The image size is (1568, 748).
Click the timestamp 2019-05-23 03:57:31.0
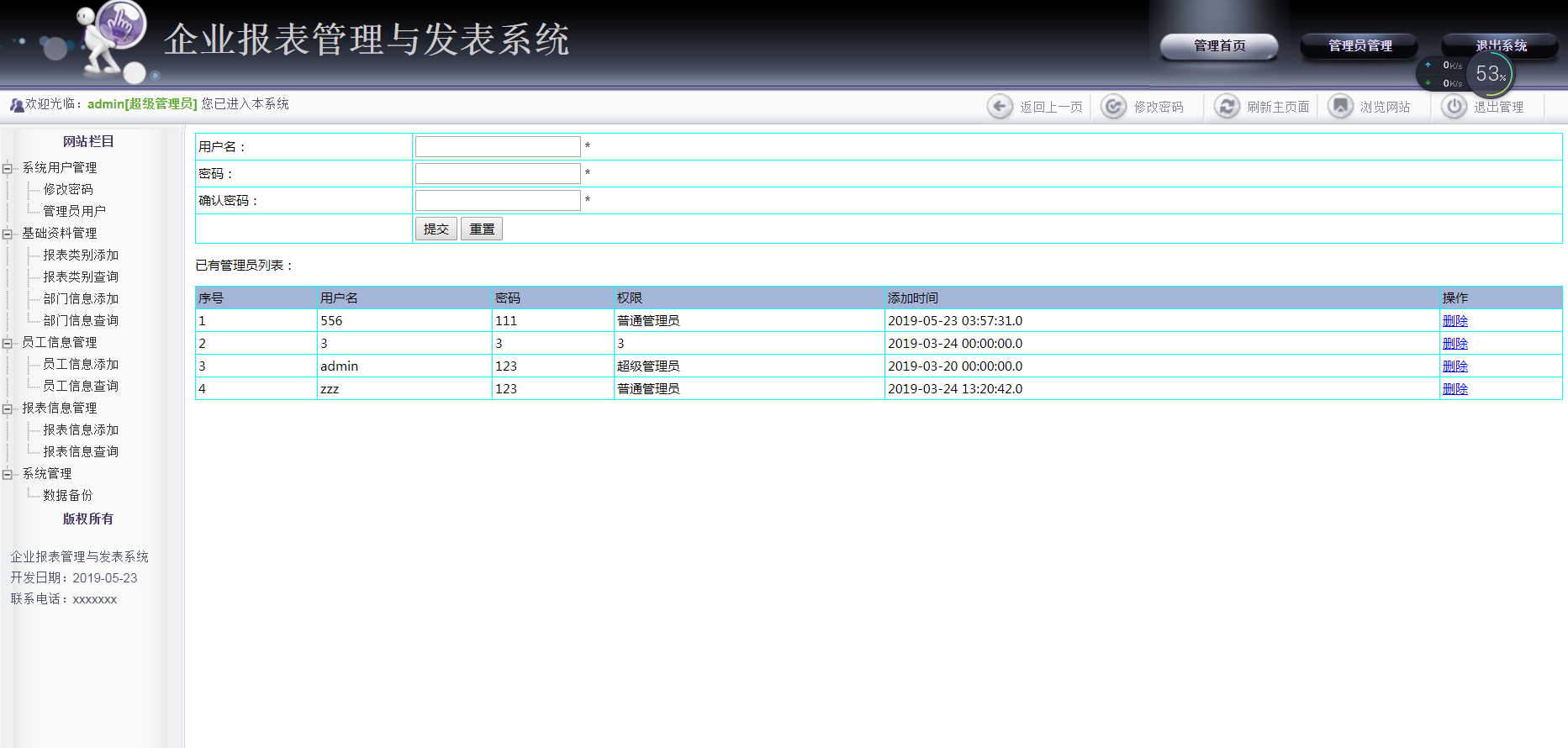tap(955, 320)
